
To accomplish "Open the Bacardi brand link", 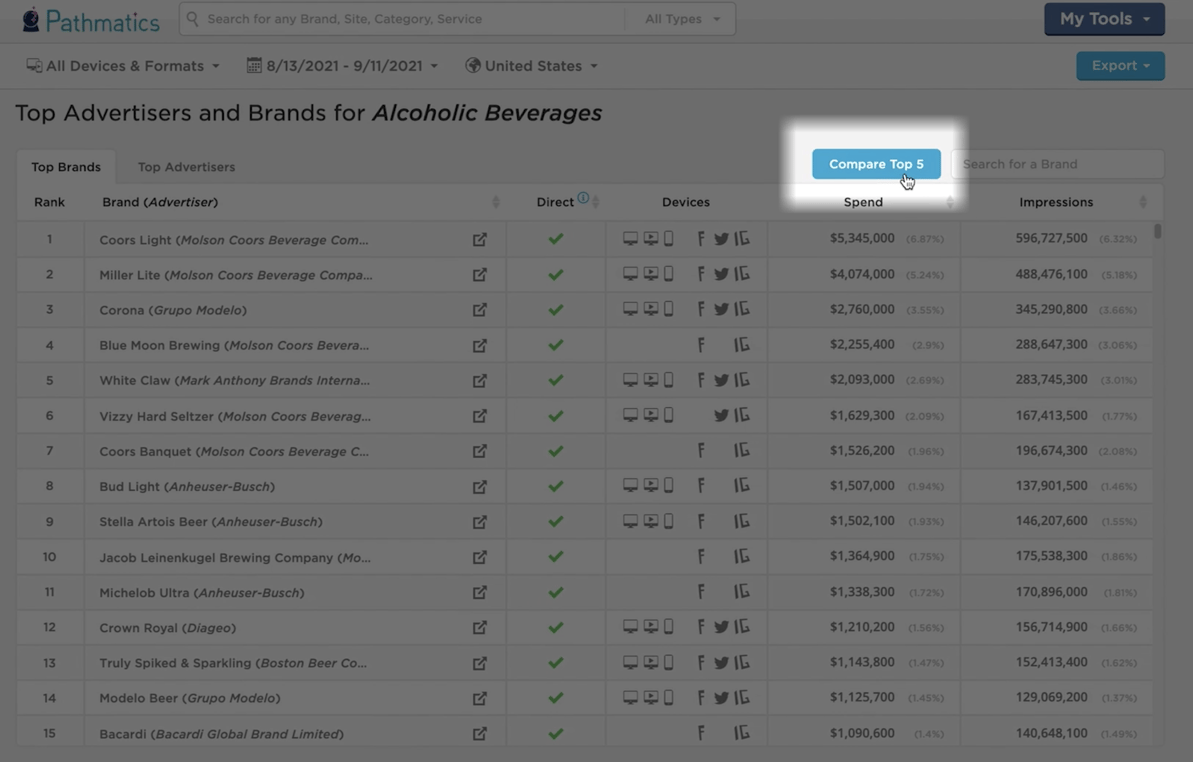I will click(221, 734).
